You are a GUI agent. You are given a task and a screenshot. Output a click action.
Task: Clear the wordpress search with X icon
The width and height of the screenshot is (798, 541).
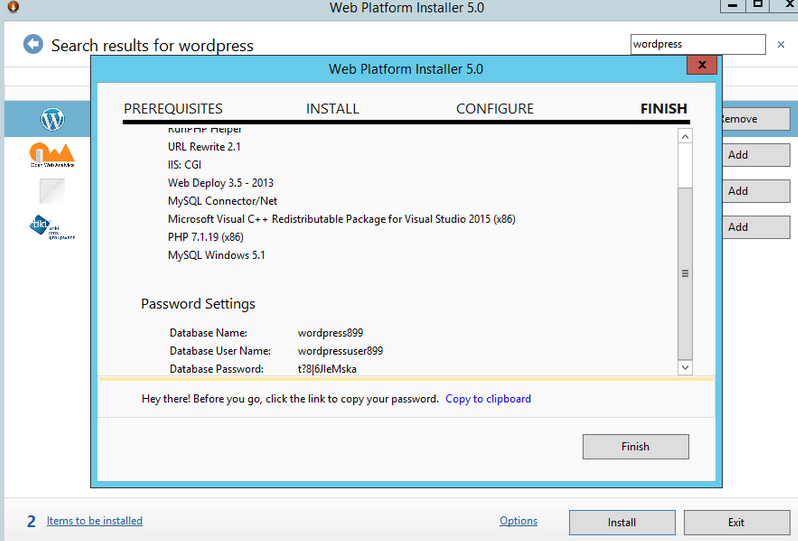pos(781,44)
